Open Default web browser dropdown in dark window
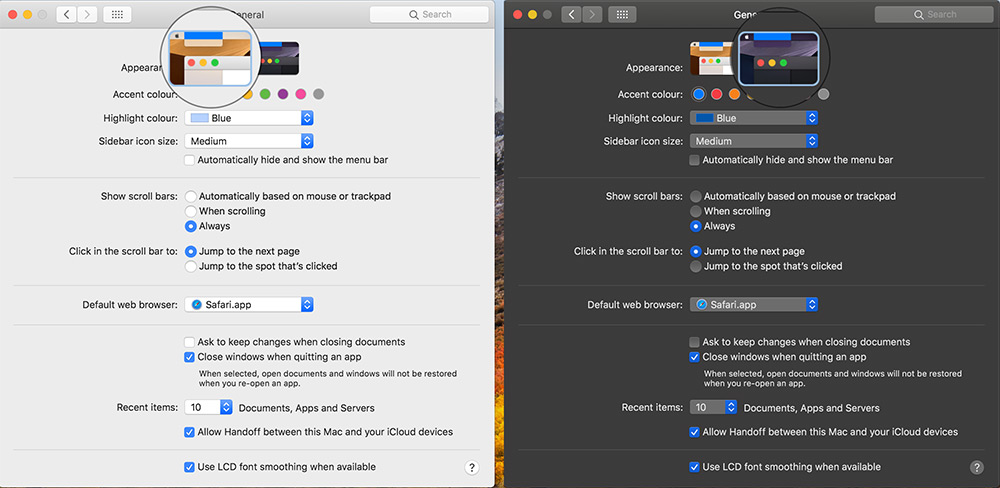Image resolution: width=1000 pixels, height=488 pixels. click(754, 305)
